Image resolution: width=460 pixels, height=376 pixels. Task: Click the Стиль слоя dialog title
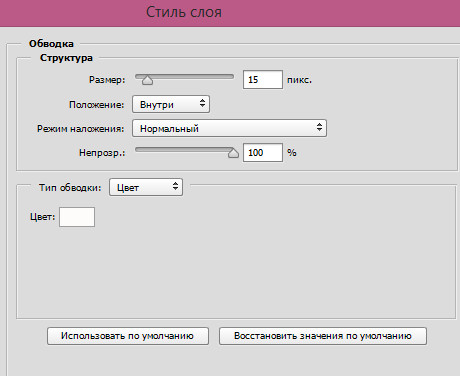(x=184, y=12)
